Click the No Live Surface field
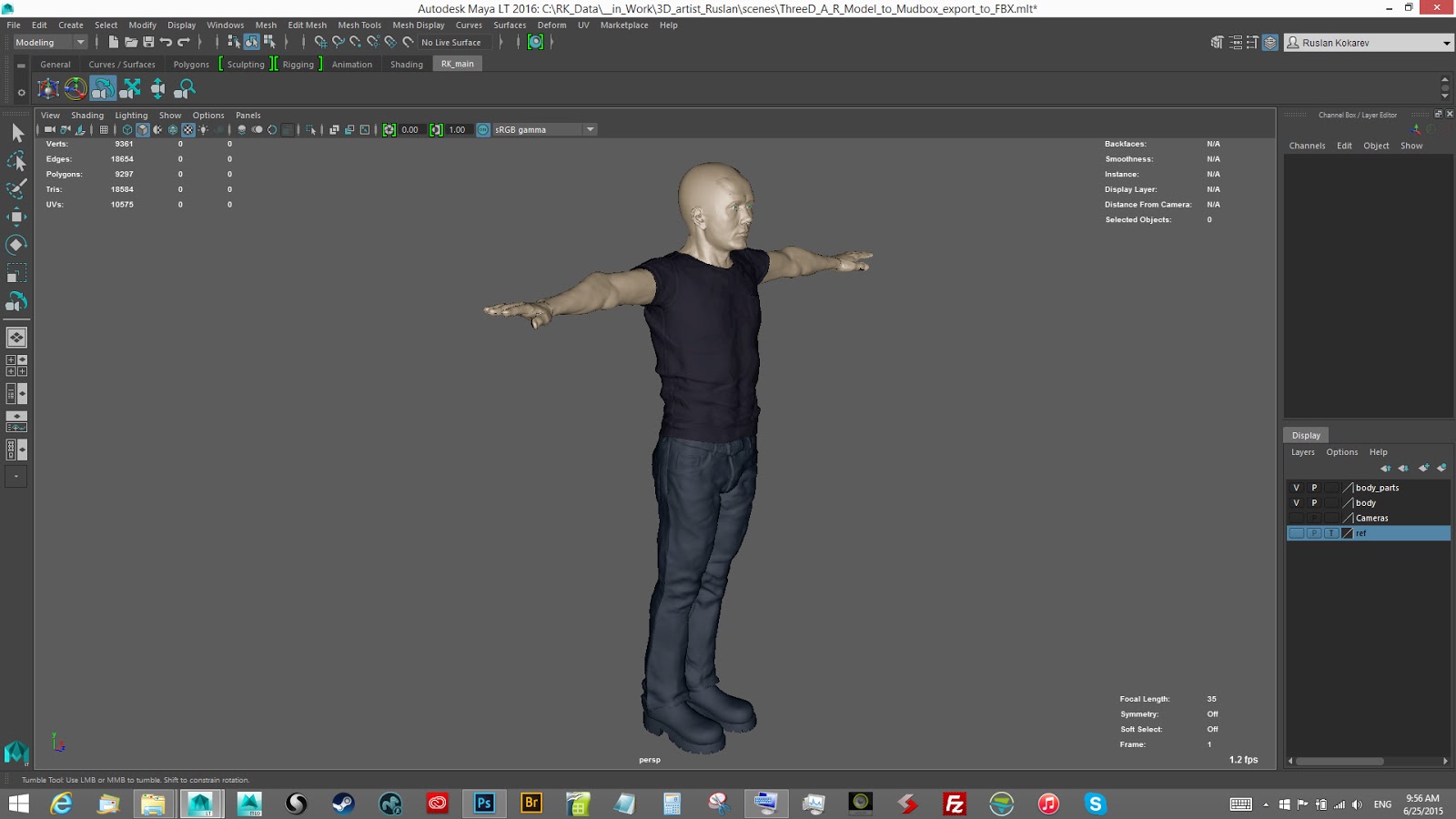This screenshot has width=1456, height=819. [x=451, y=42]
